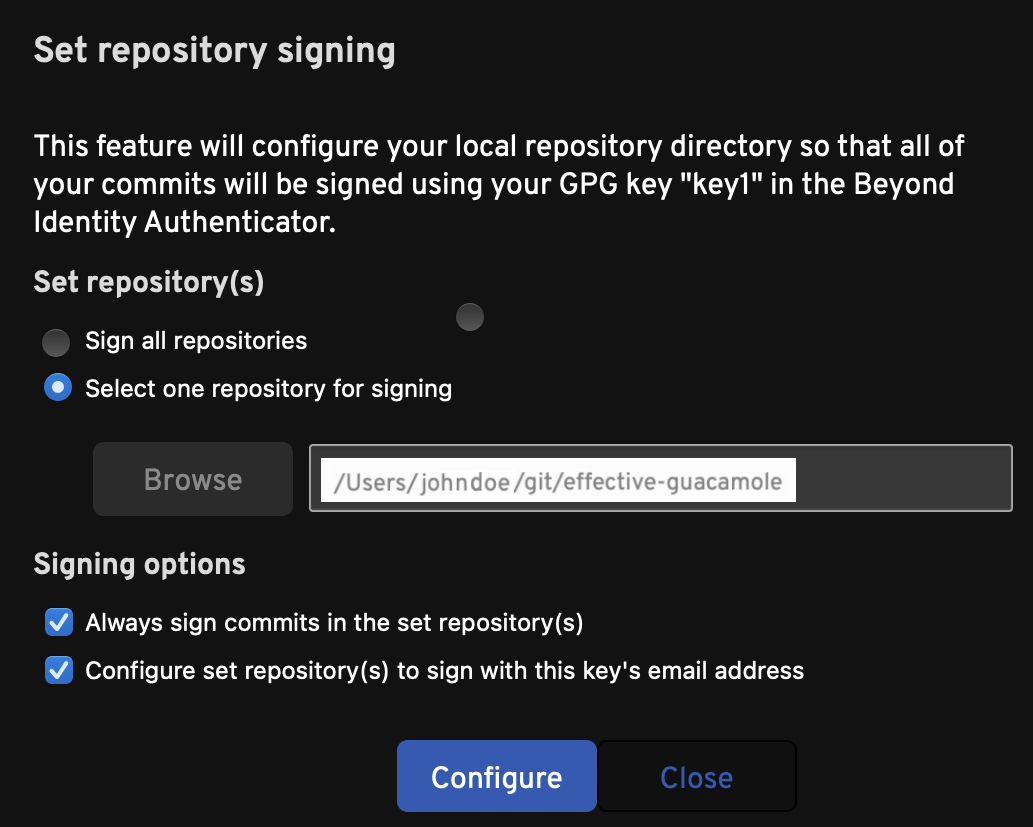
Task: Click the "Always sign commits" option label
Action: [x=334, y=623]
